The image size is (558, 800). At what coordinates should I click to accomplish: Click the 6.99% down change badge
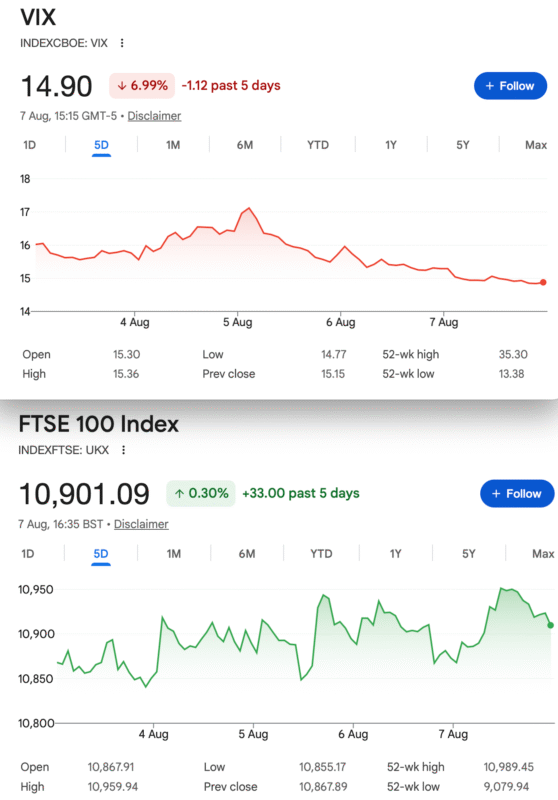tap(142, 85)
